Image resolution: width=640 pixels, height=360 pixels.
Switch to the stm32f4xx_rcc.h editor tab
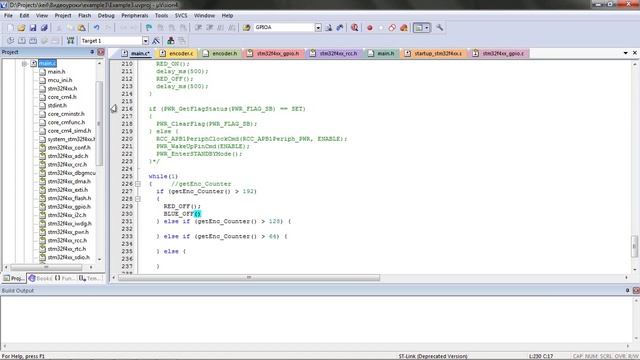pos(334,53)
